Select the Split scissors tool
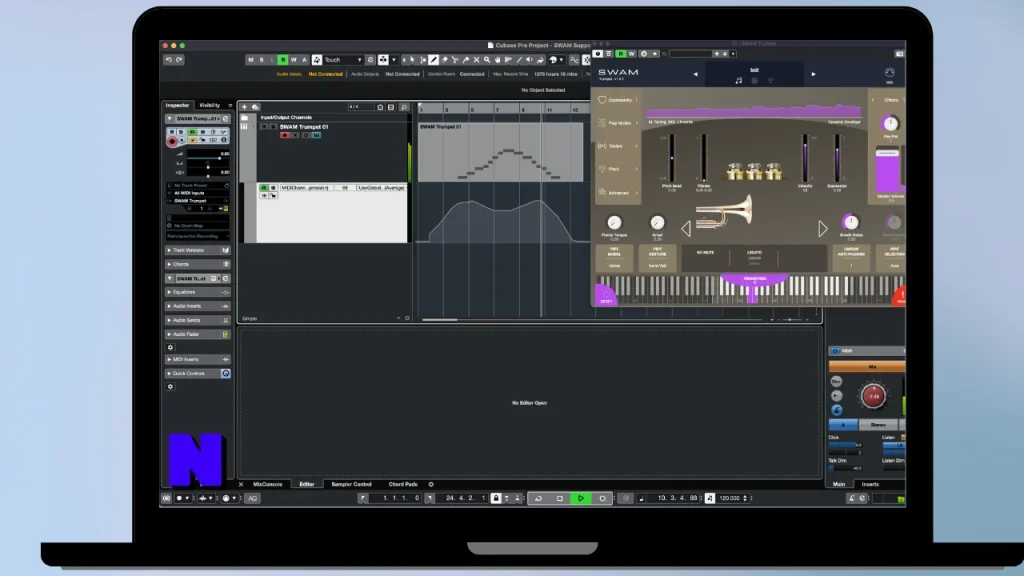The width and height of the screenshot is (1024, 576). tap(455, 59)
